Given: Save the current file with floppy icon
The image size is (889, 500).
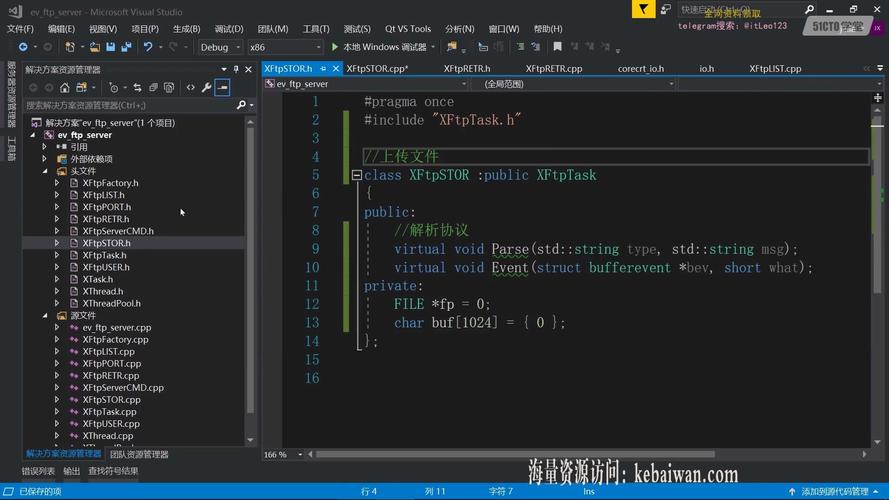Looking at the screenshot, I should click(x=111, y=47).
